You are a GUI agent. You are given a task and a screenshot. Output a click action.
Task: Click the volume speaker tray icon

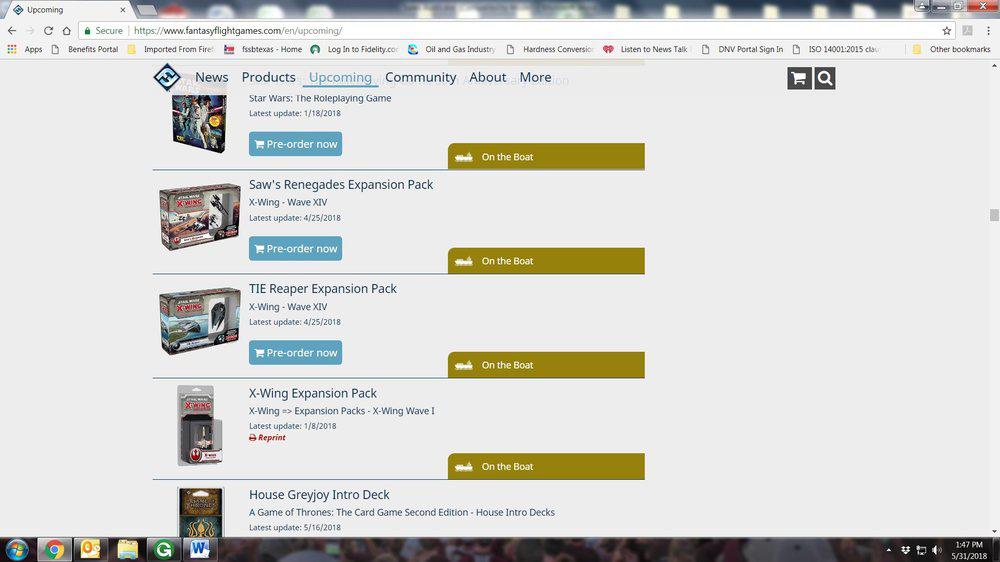pos(936,550)
